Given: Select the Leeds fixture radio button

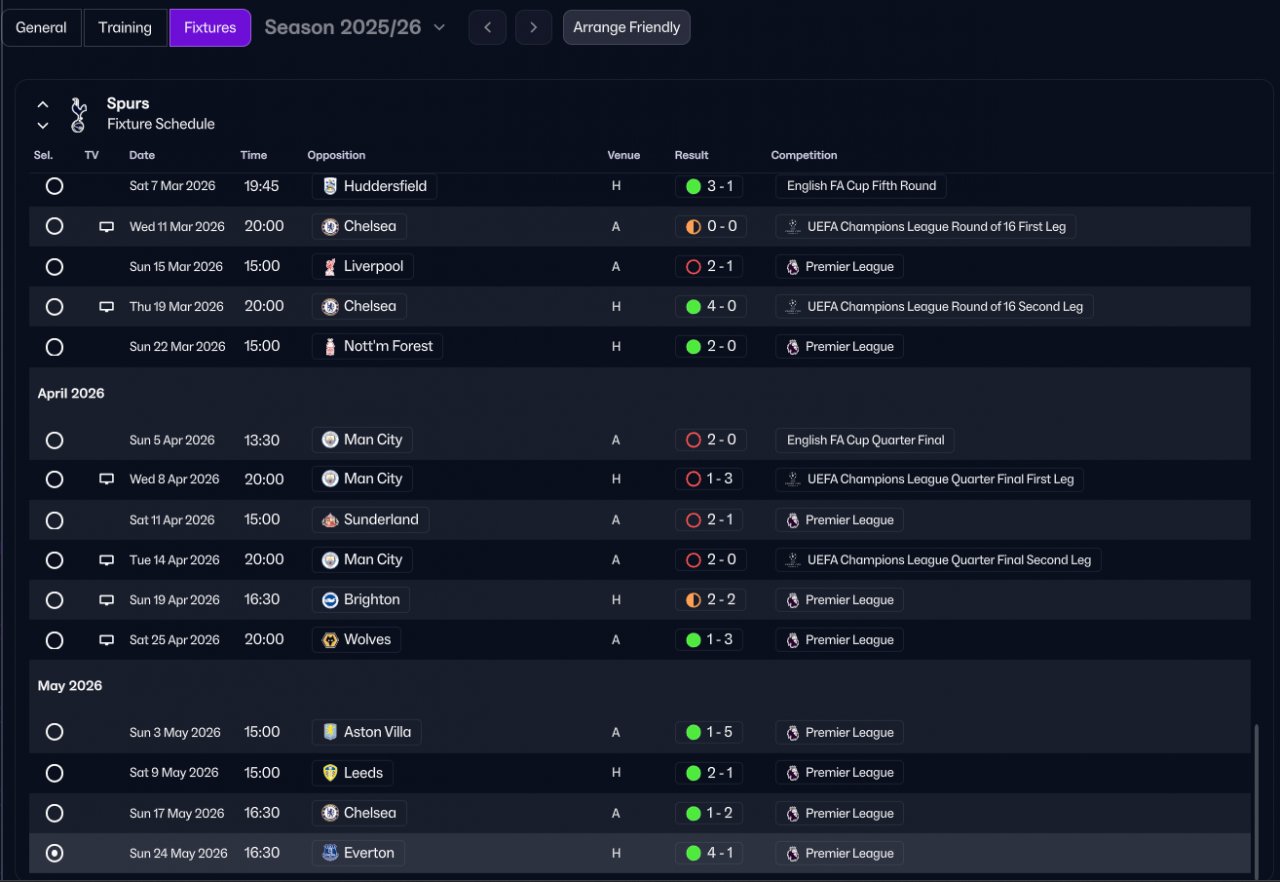Looking at the screenshot, I should point(55,773).
